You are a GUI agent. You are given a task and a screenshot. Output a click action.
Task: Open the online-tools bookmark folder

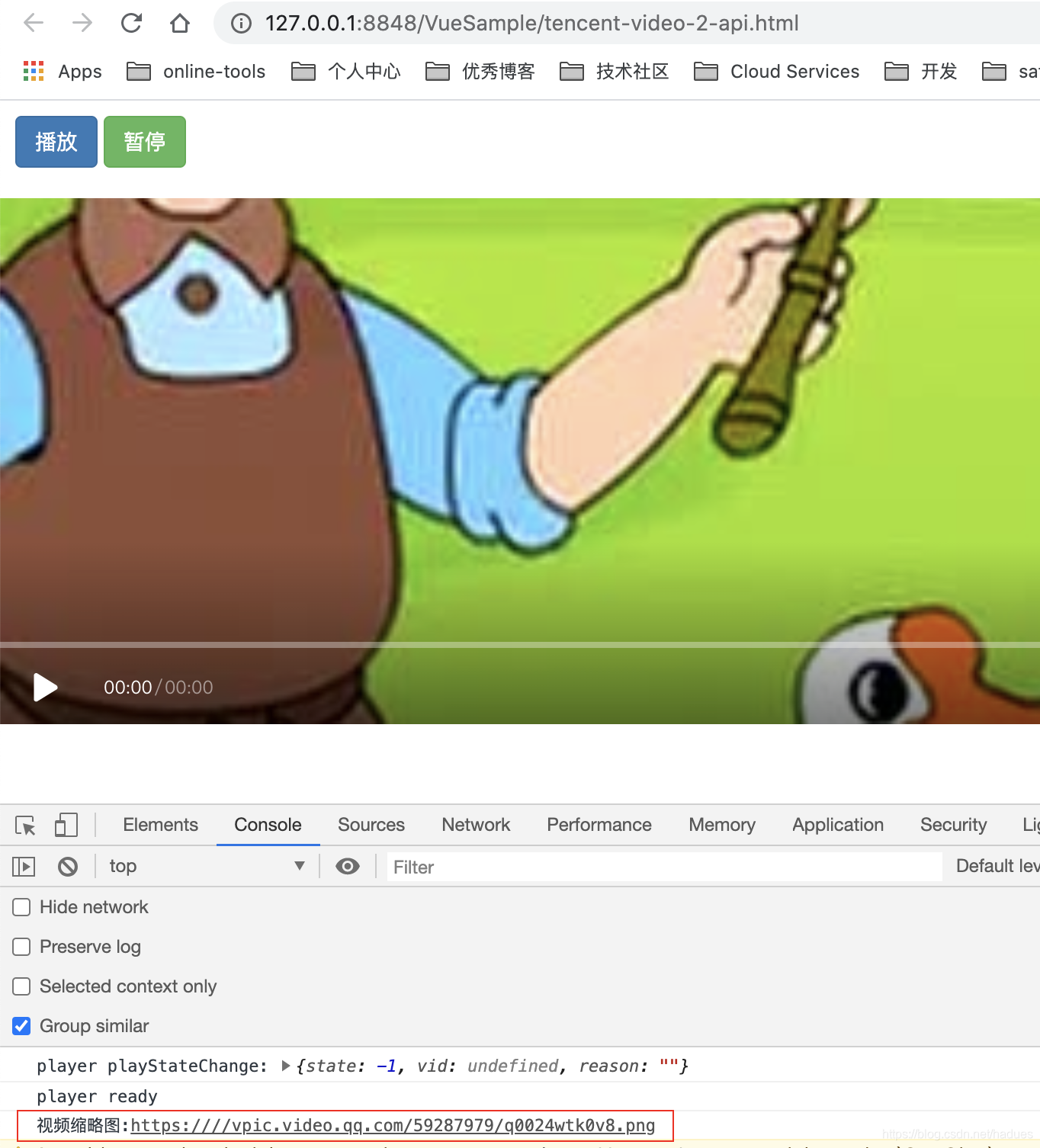pyautogui.click(x=196, y=72)
